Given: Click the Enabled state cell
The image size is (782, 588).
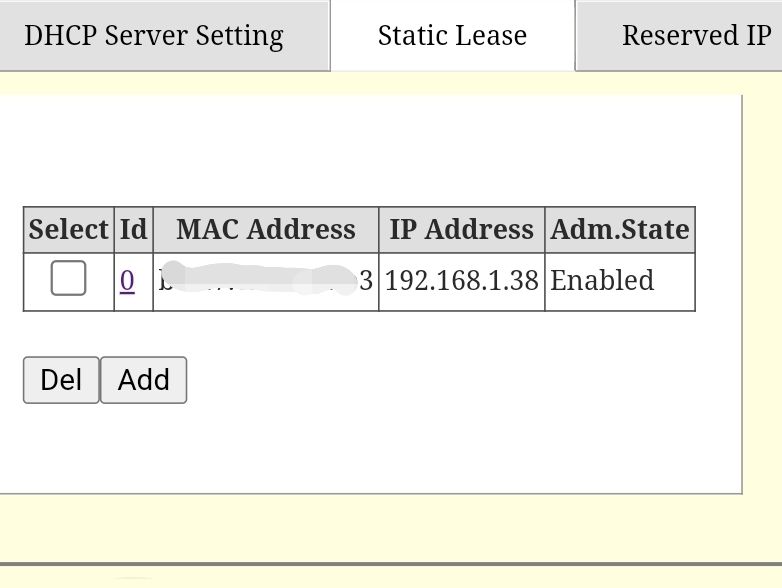Looking at the screenshot, I should 602,281.
